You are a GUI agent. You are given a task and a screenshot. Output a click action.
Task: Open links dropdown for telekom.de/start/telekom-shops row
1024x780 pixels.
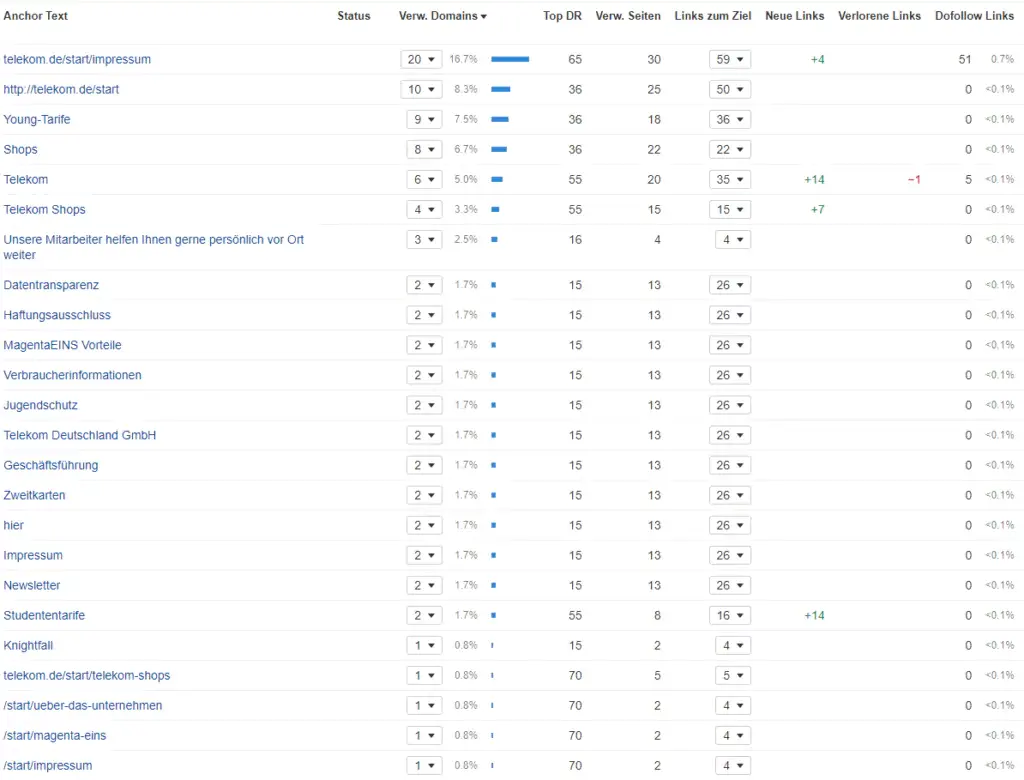[x=729, y=676]
